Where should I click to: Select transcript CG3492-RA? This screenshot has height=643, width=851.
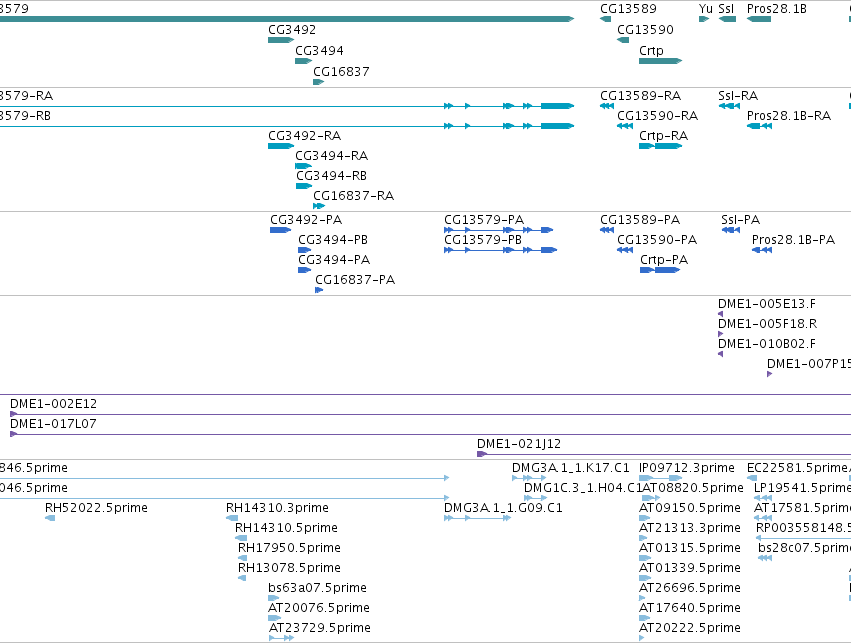click(x=281, y=146)
